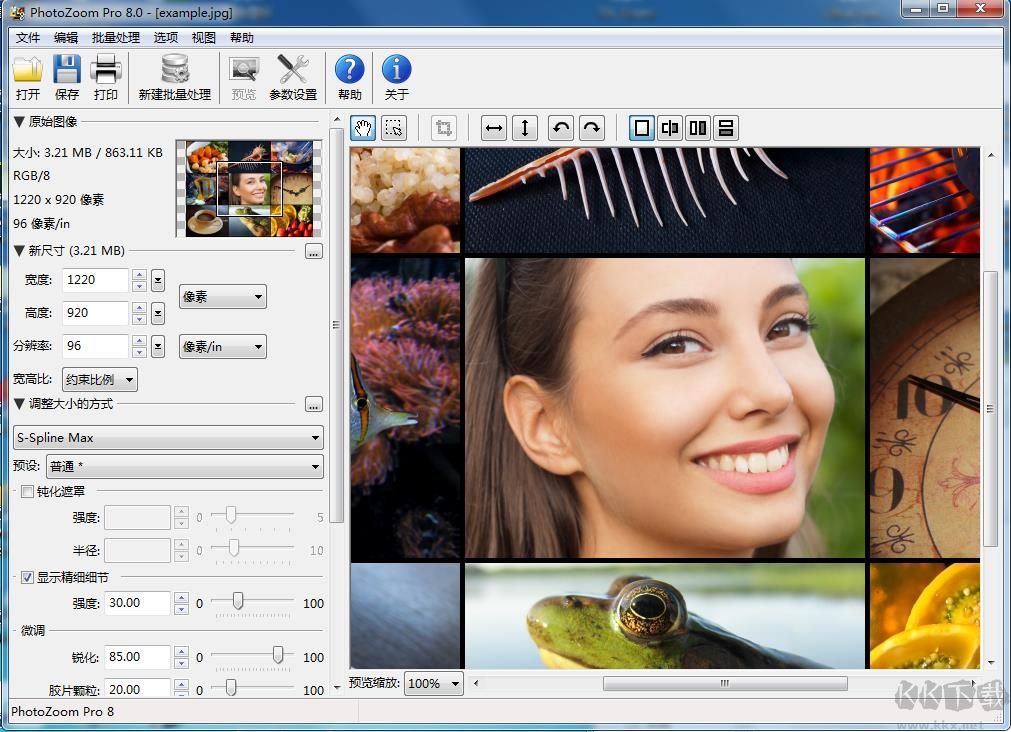The width and height of the screenshot is (1011, 732).
Task: Click the 保存 save icon
Action: click(67, 78)
